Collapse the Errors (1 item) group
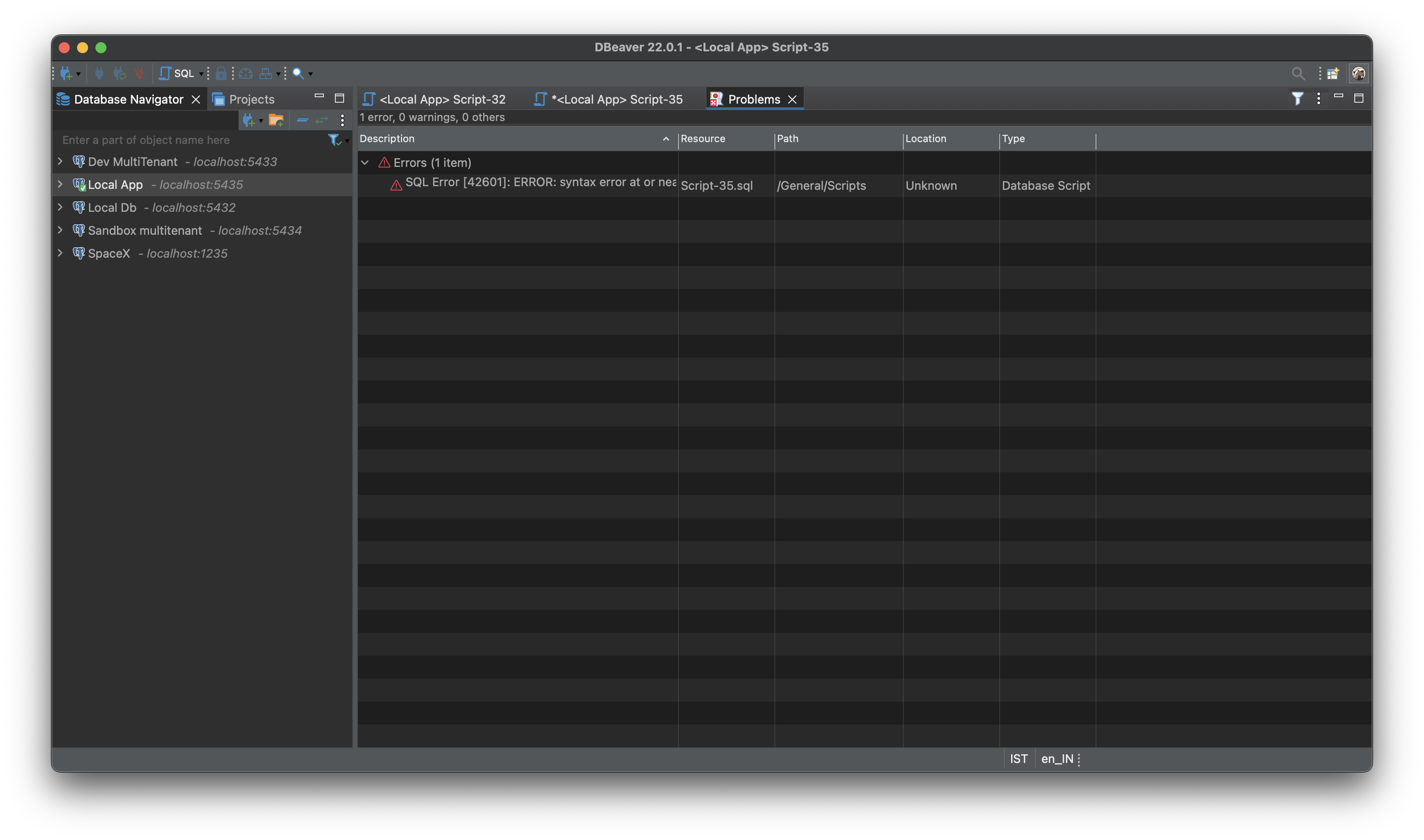The height and width of the screenshot is (840, 1424). [x=365, y=163]
